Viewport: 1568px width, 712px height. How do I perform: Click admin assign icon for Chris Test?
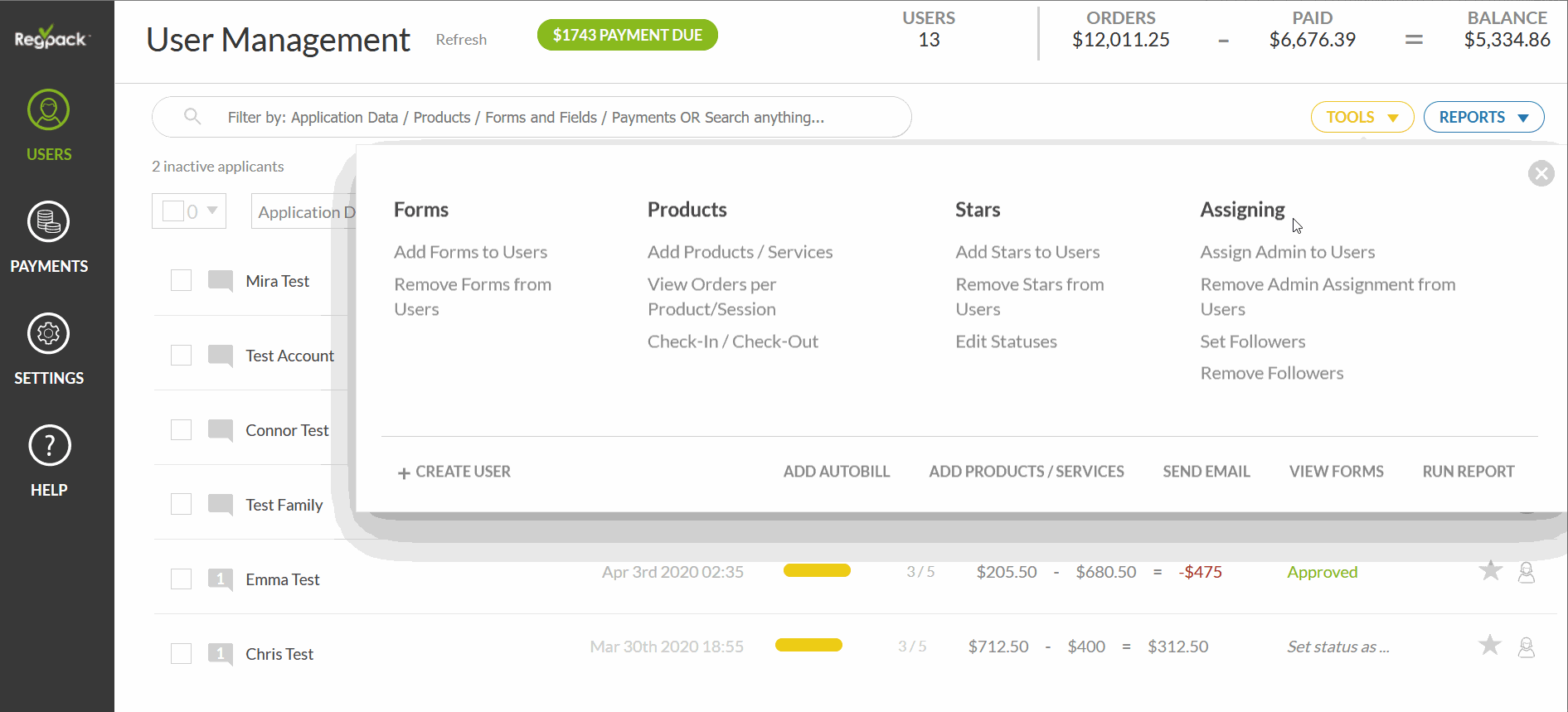1526,647
